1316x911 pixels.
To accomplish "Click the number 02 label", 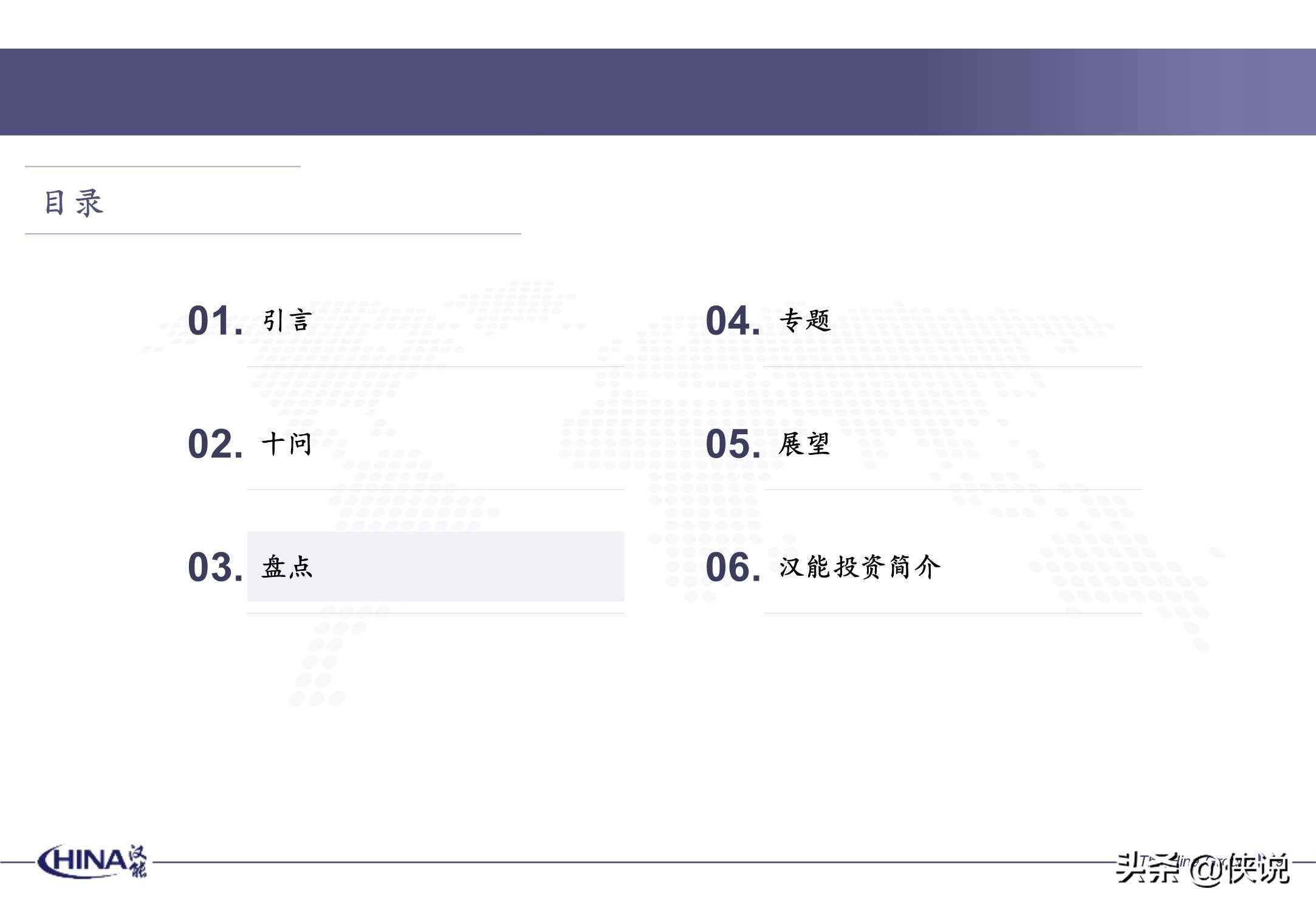I will [x=215, y=444].
